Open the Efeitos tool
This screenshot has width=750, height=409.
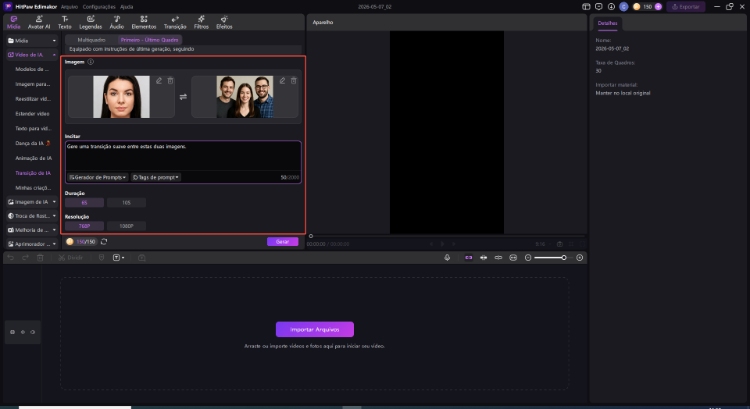point(224,22)
